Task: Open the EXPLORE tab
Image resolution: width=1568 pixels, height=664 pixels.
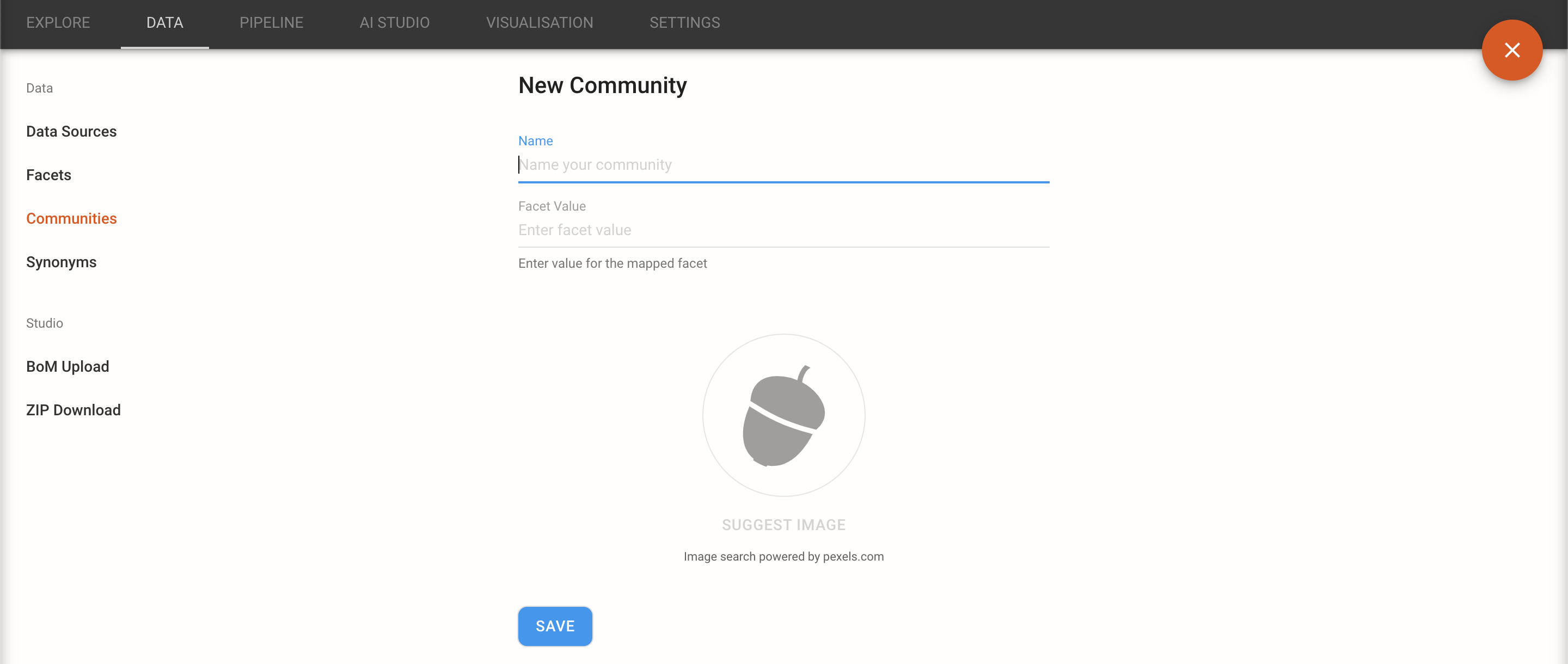Action: point(58,22)
